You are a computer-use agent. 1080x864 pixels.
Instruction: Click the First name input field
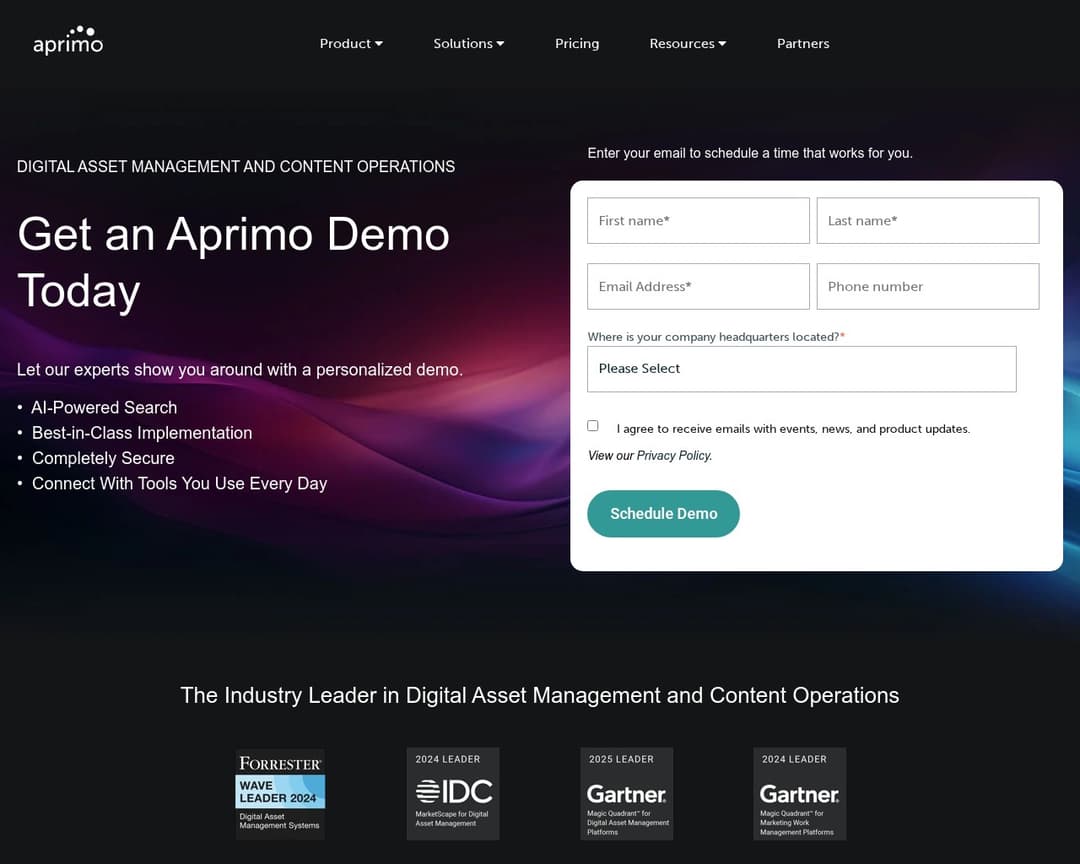(698, 220)
